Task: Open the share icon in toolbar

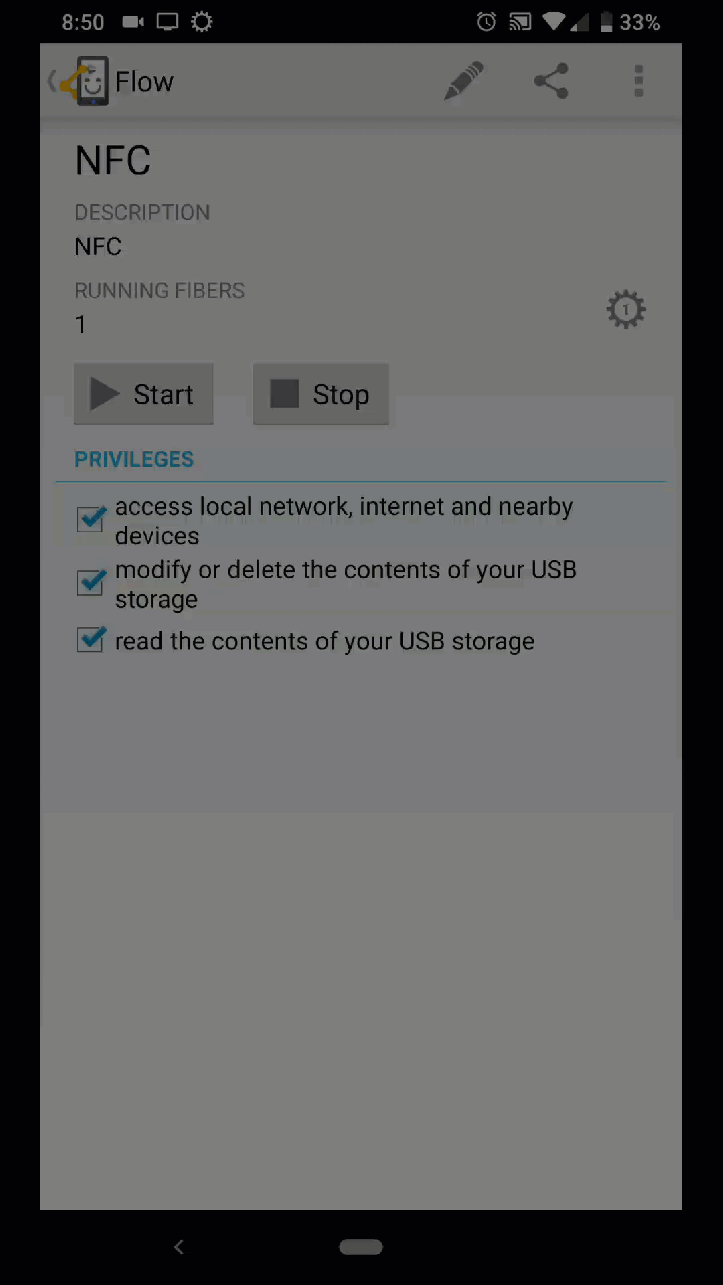Action: click(551, 81)
